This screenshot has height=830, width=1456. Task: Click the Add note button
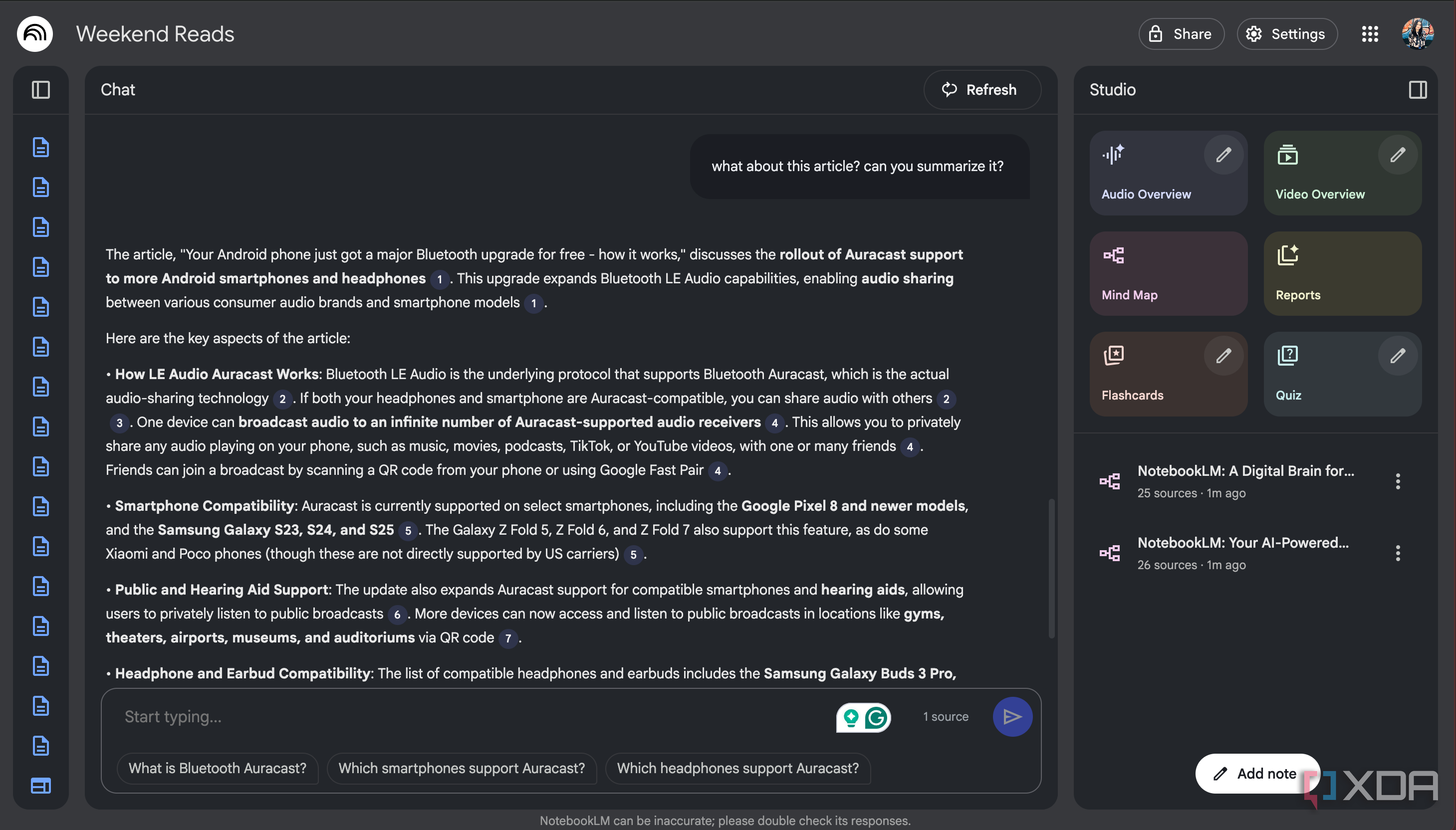pos(1257,774)
